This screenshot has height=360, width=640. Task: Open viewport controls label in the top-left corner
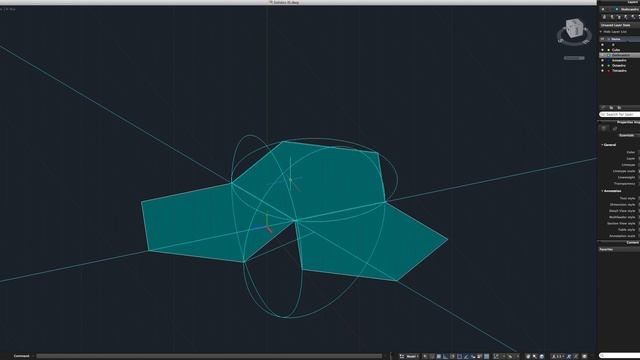click(8, 9)
